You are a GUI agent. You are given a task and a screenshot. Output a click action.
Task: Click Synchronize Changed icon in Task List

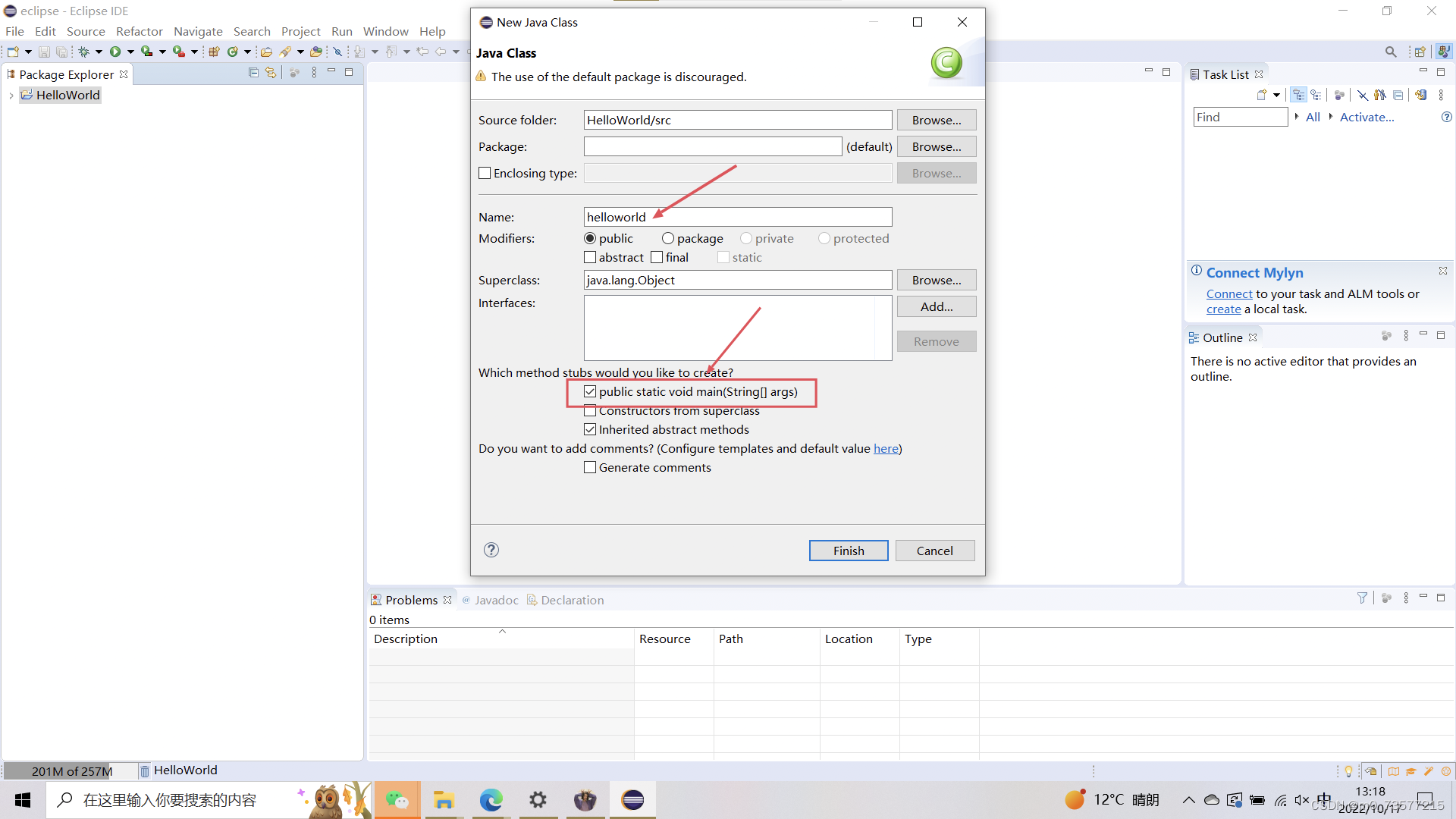1421,95
